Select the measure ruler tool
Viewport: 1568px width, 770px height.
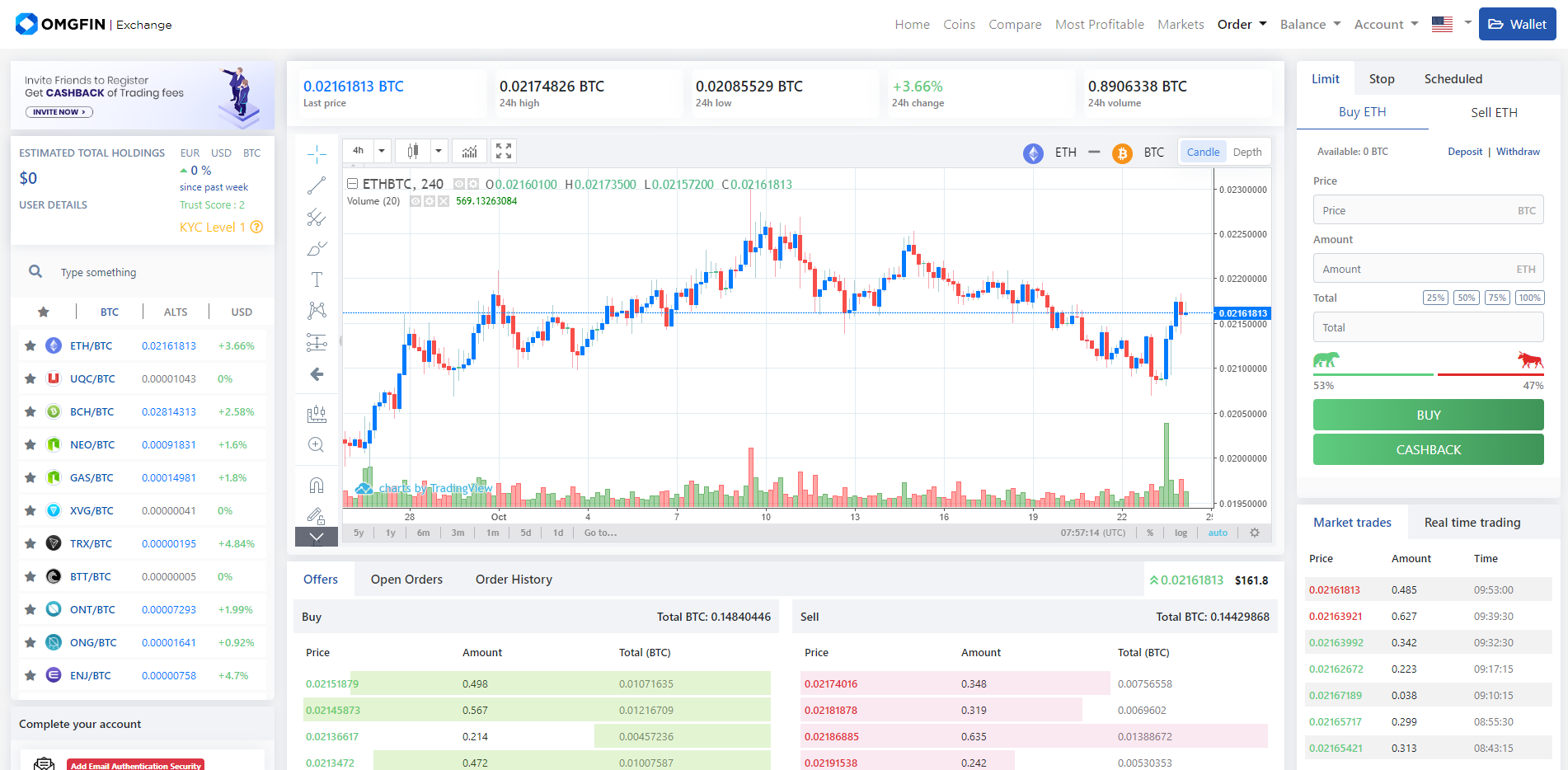click(x=317, y=413)
